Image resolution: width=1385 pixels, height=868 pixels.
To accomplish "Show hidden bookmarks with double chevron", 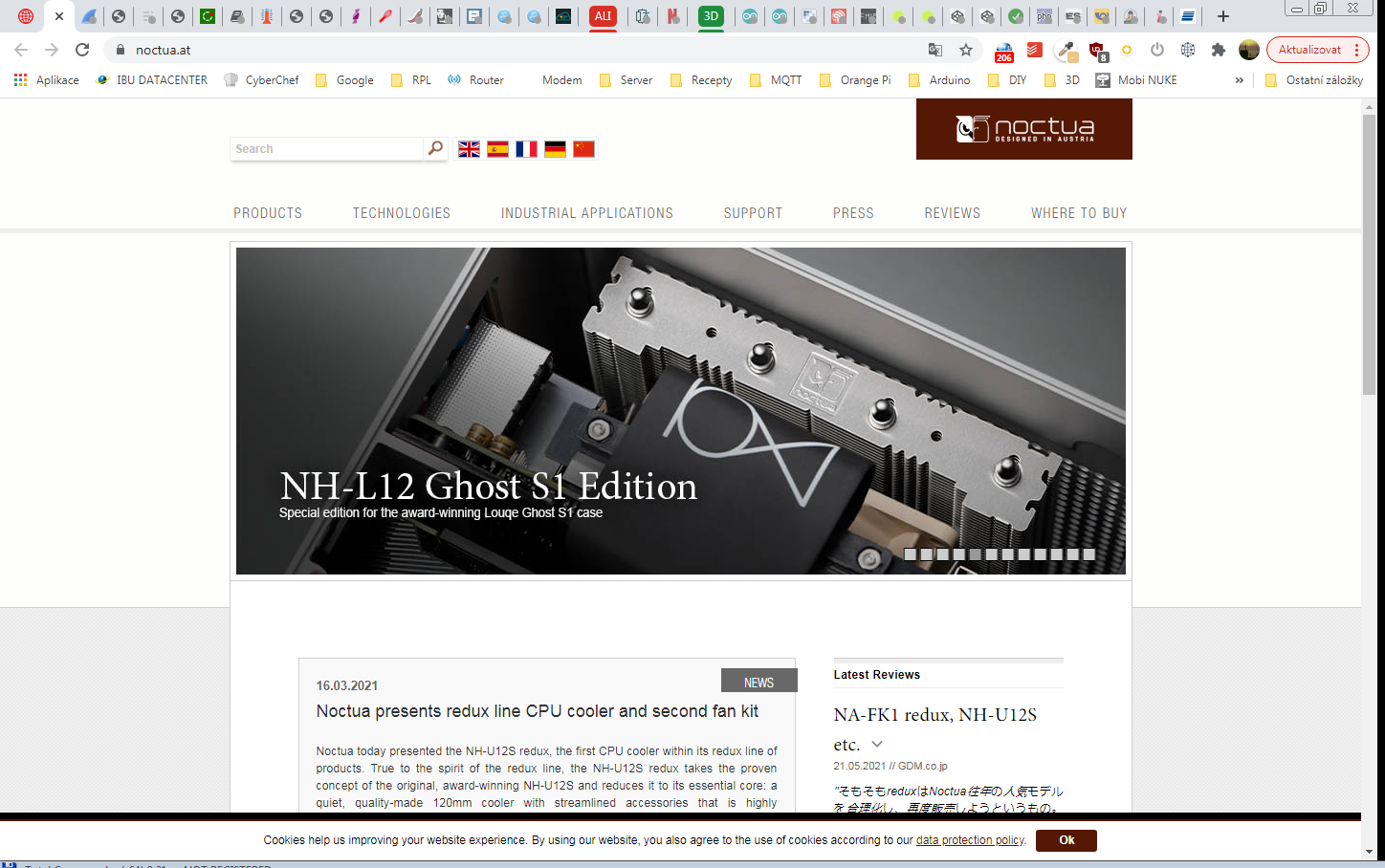I will pyautogui.click(x=1239, y=80).
